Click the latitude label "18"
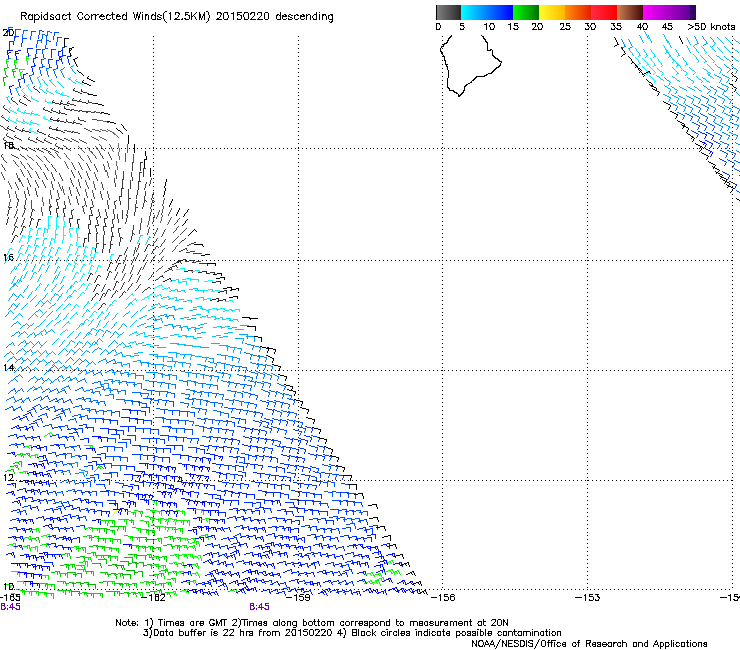 pyautogui.click(x=9, y=145)
